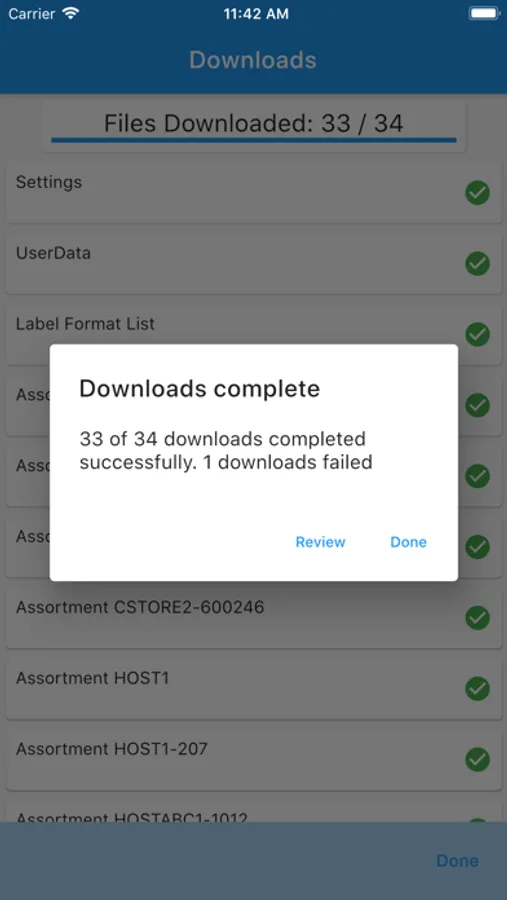Tap the Done link in the bottom bar
The height and width of the screenshot is (900, 507).
pos(458,860)
